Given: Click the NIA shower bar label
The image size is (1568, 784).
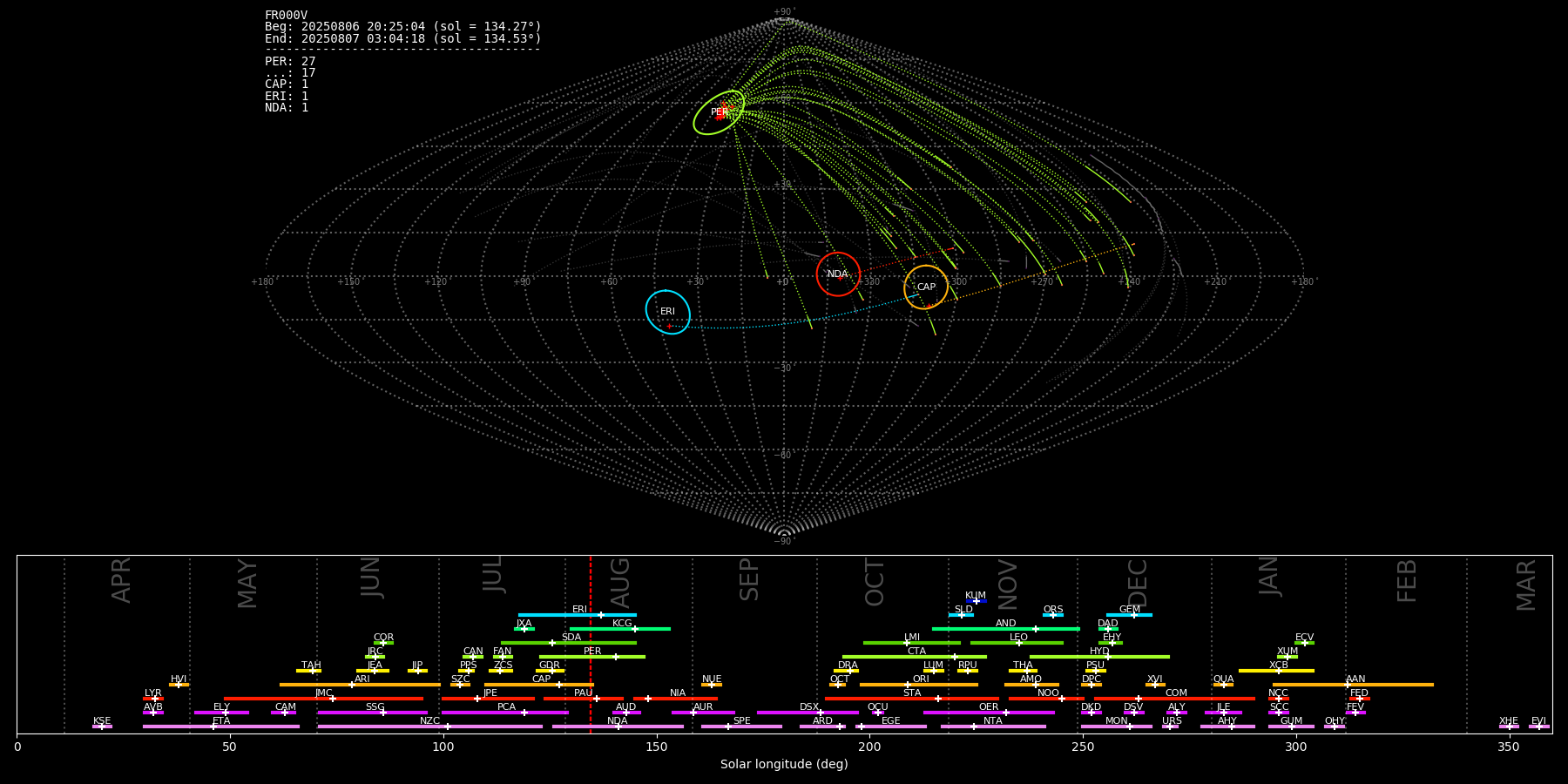Looking at the screenshot, I should click(678, 693).
